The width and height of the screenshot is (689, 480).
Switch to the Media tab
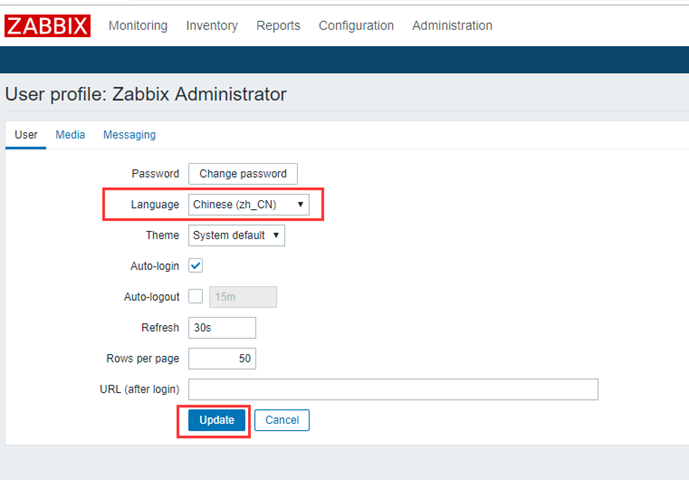pyautogui.click(x=70, y=135)
